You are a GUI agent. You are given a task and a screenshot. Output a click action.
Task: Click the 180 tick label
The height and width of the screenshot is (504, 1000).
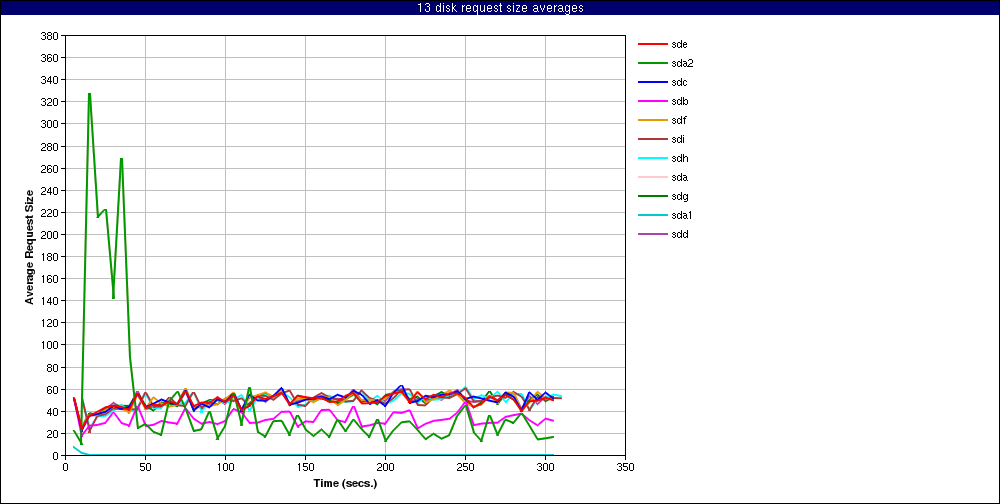[x=50, y=256]
